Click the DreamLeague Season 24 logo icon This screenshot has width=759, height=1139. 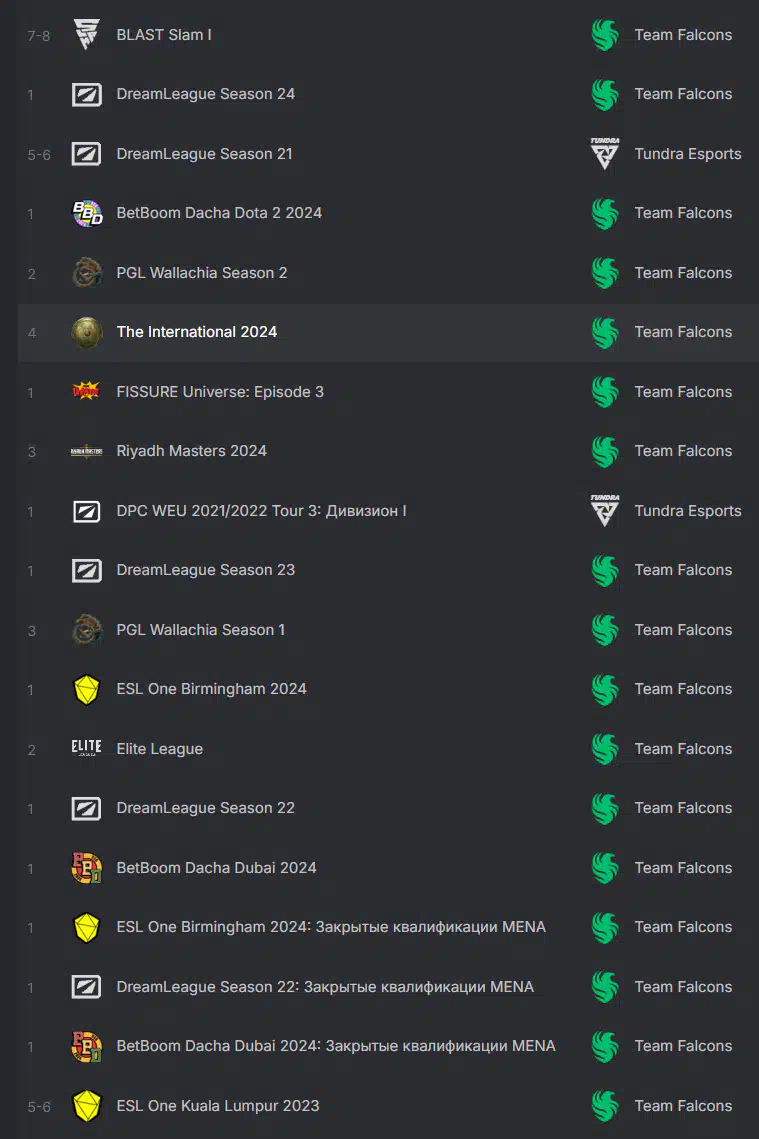point(86,94)
